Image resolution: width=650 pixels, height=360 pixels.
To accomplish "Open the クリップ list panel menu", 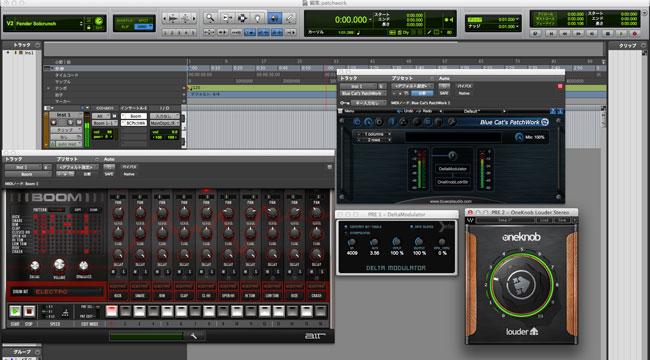I will tap(643, 45).
